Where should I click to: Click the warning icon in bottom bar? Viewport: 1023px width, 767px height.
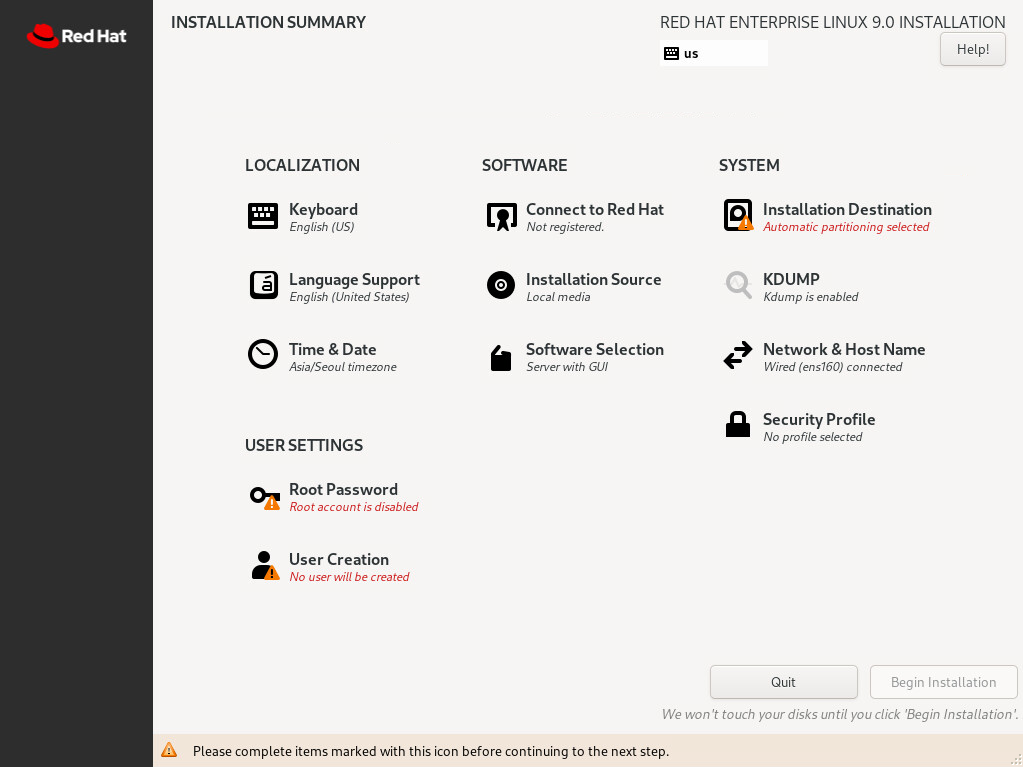[x=169, y=750]
